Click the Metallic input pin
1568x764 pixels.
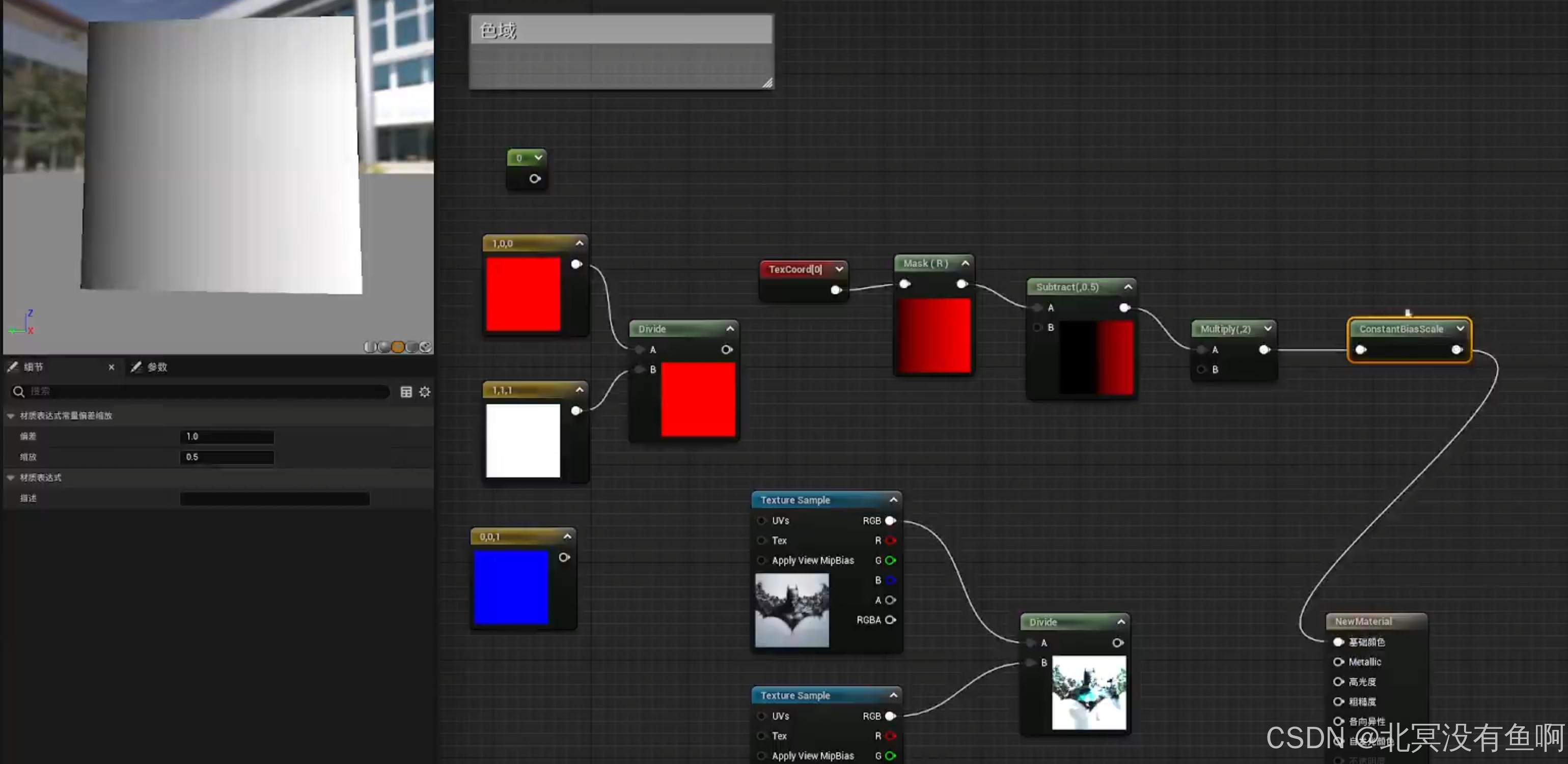point(1338,662)
